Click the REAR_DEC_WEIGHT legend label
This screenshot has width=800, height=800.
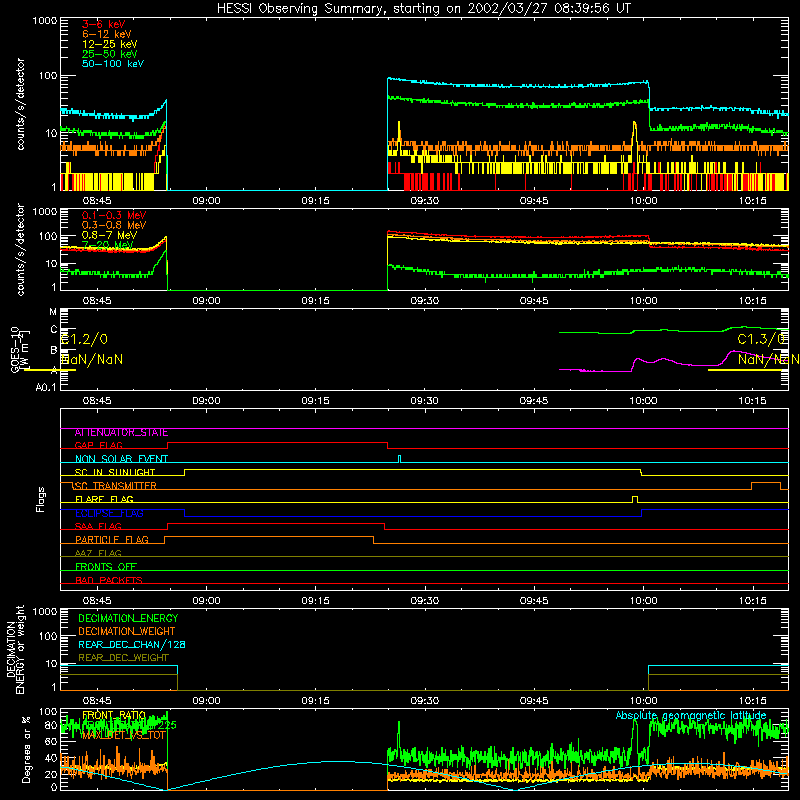pos(123,658)
